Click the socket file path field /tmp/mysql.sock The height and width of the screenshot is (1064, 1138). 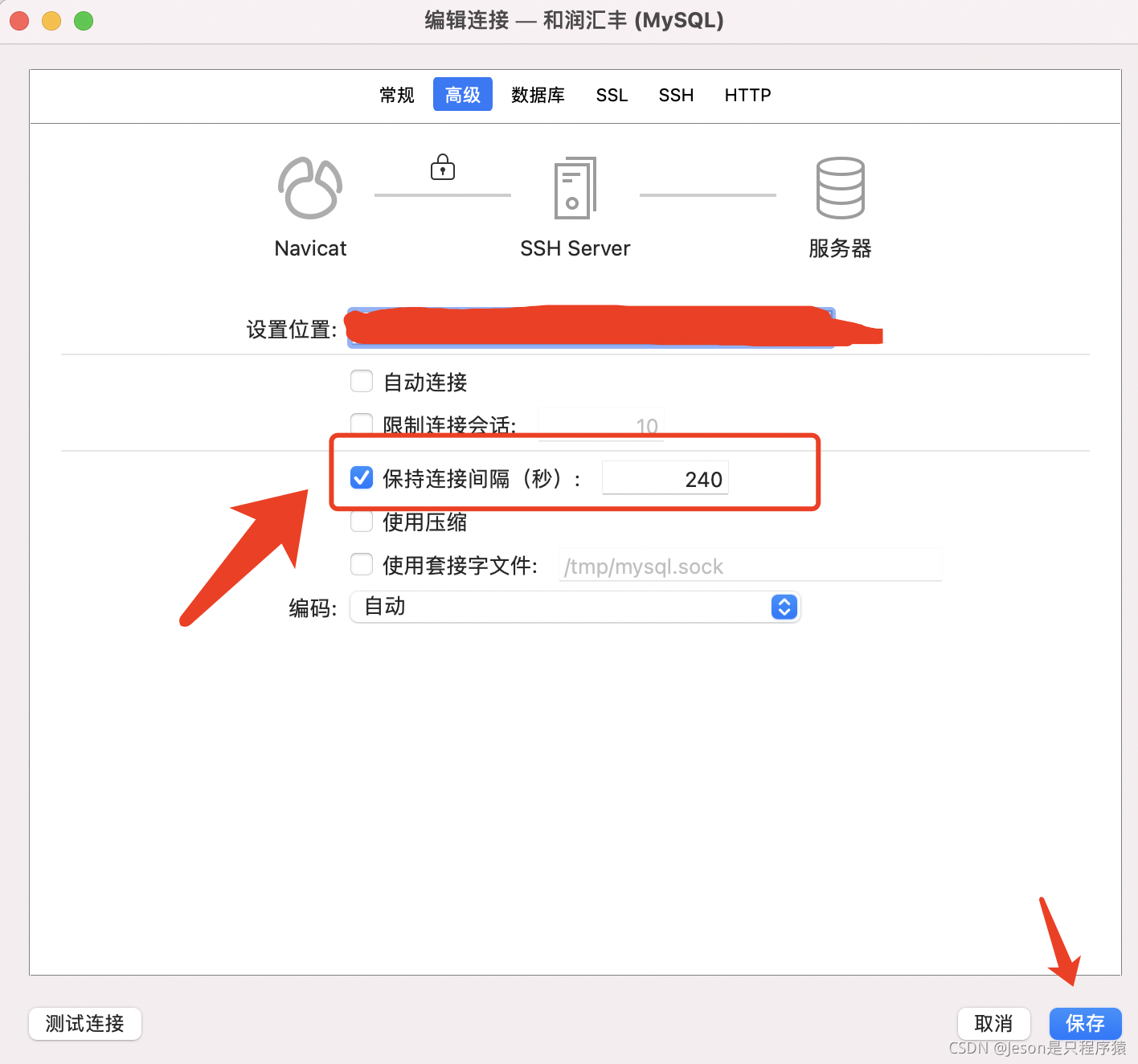point(751,565)
